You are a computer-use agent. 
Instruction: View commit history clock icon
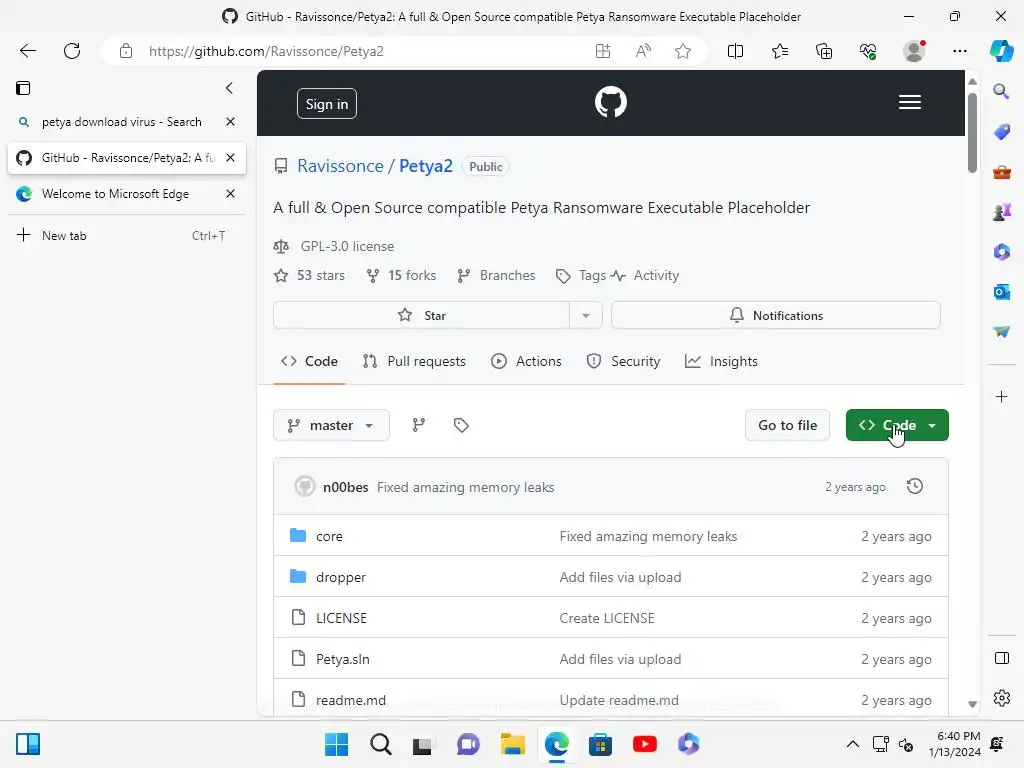pos(914,486)
